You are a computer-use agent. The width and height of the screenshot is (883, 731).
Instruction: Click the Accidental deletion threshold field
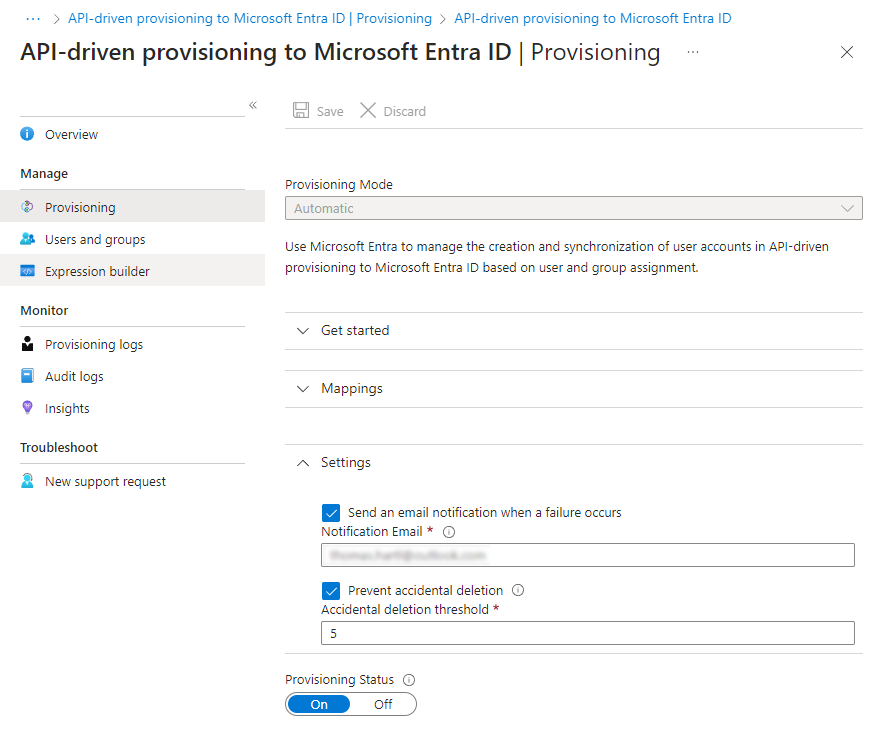[587, 632]
